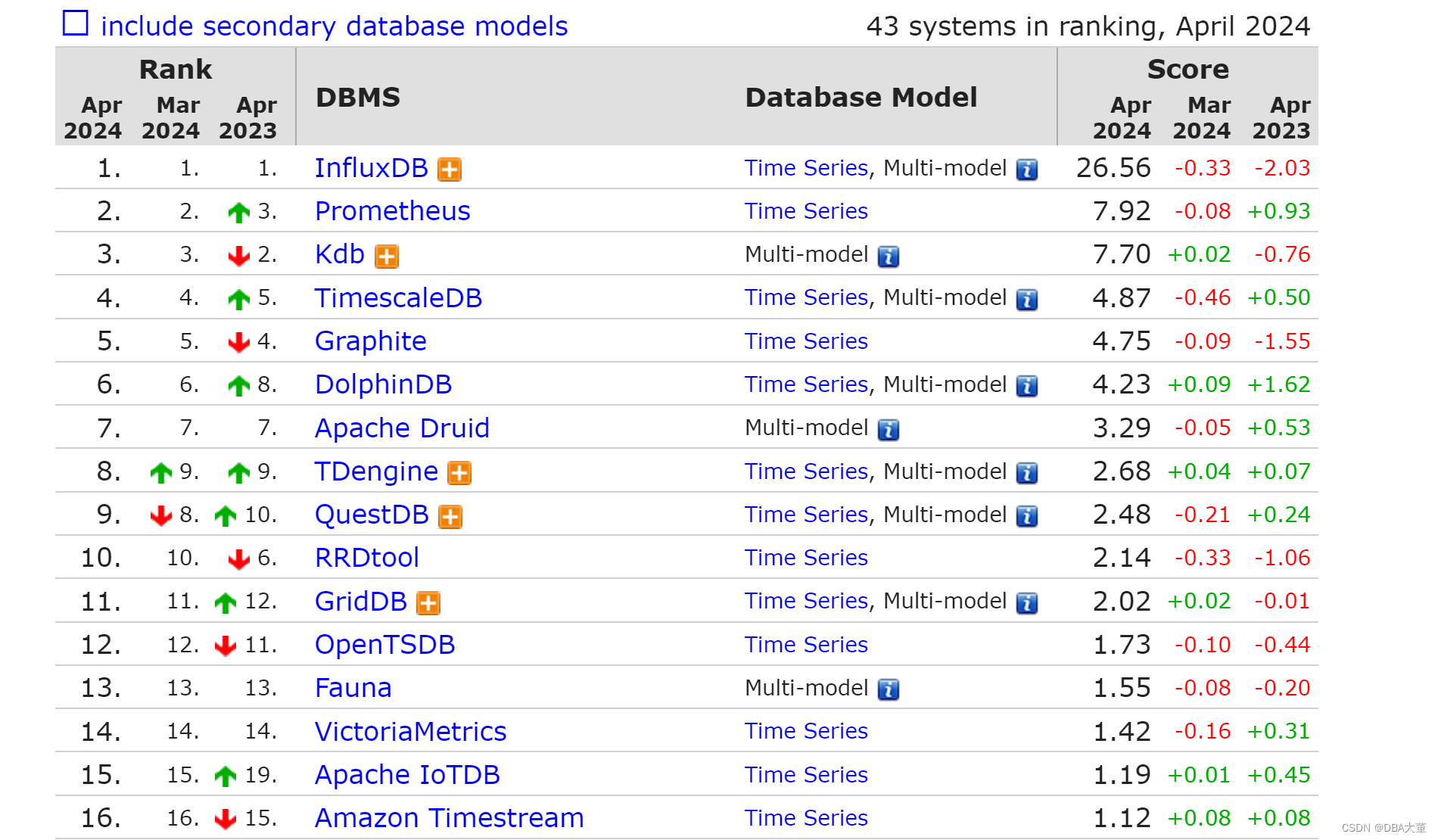Click the info icon in InfluxDB row
1438x840 pixels.
click(x=1027, y=170)
